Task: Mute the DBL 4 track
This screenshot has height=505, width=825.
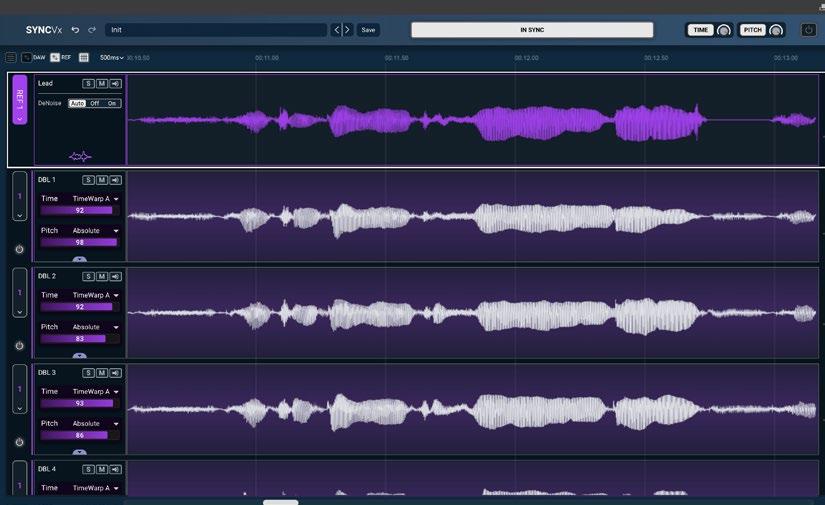Action: pos(102,469)
